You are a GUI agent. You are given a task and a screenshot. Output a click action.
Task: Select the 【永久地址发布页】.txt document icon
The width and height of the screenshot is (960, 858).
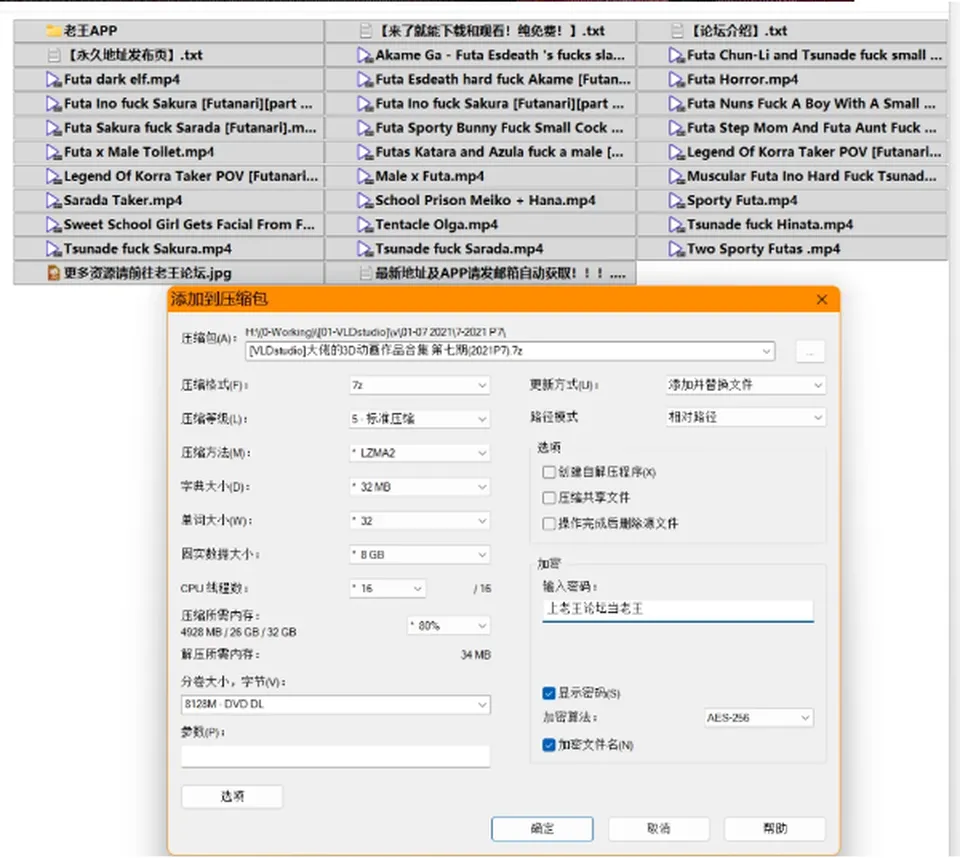[x=54, y=55]
